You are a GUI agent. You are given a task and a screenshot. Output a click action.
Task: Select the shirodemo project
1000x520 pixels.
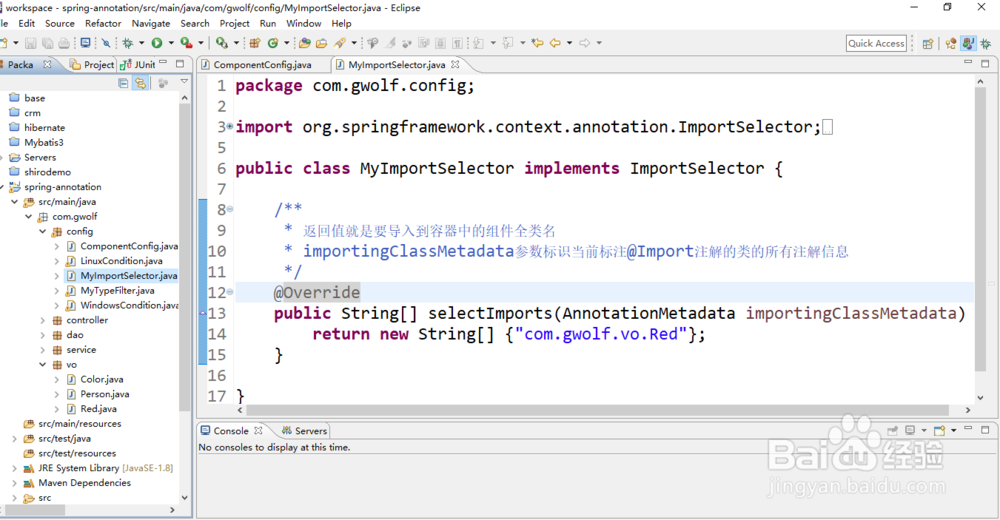47,172
